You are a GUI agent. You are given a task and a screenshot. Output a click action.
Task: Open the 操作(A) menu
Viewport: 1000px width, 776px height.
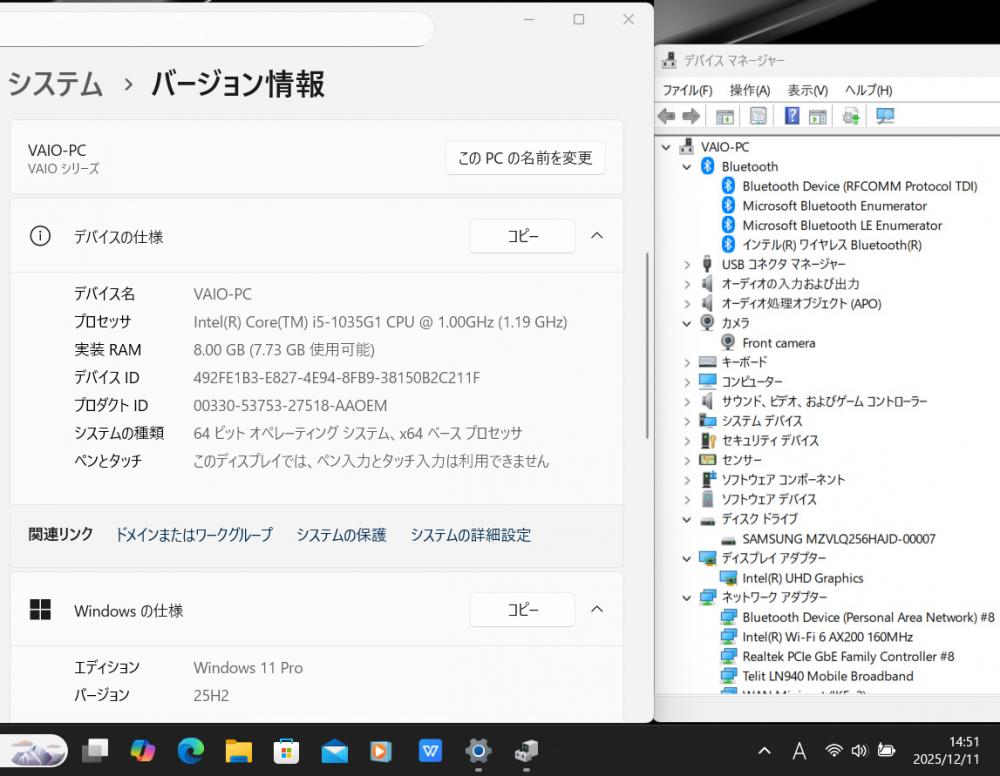point(749,90)
